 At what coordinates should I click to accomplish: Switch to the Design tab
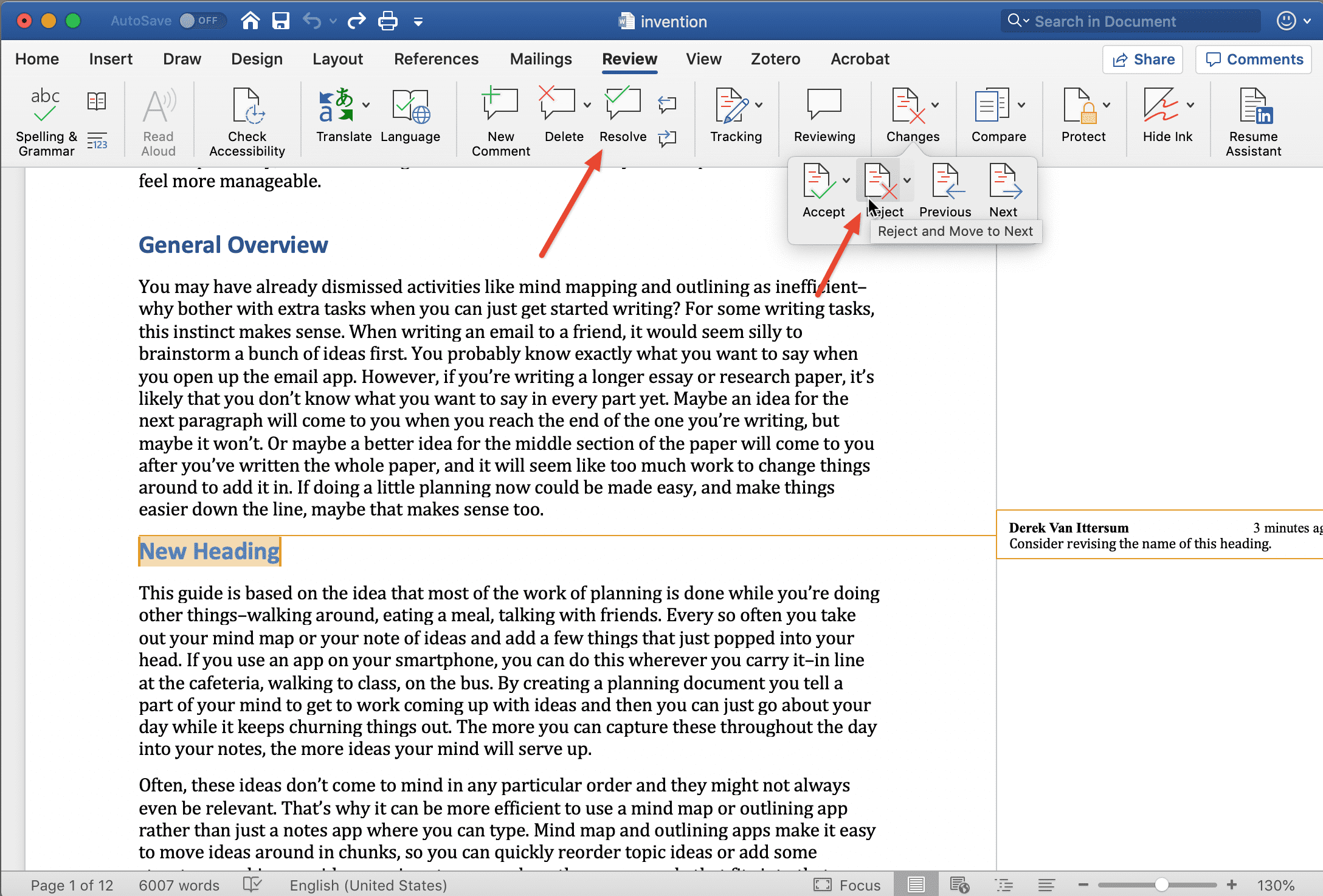point(257,59)
